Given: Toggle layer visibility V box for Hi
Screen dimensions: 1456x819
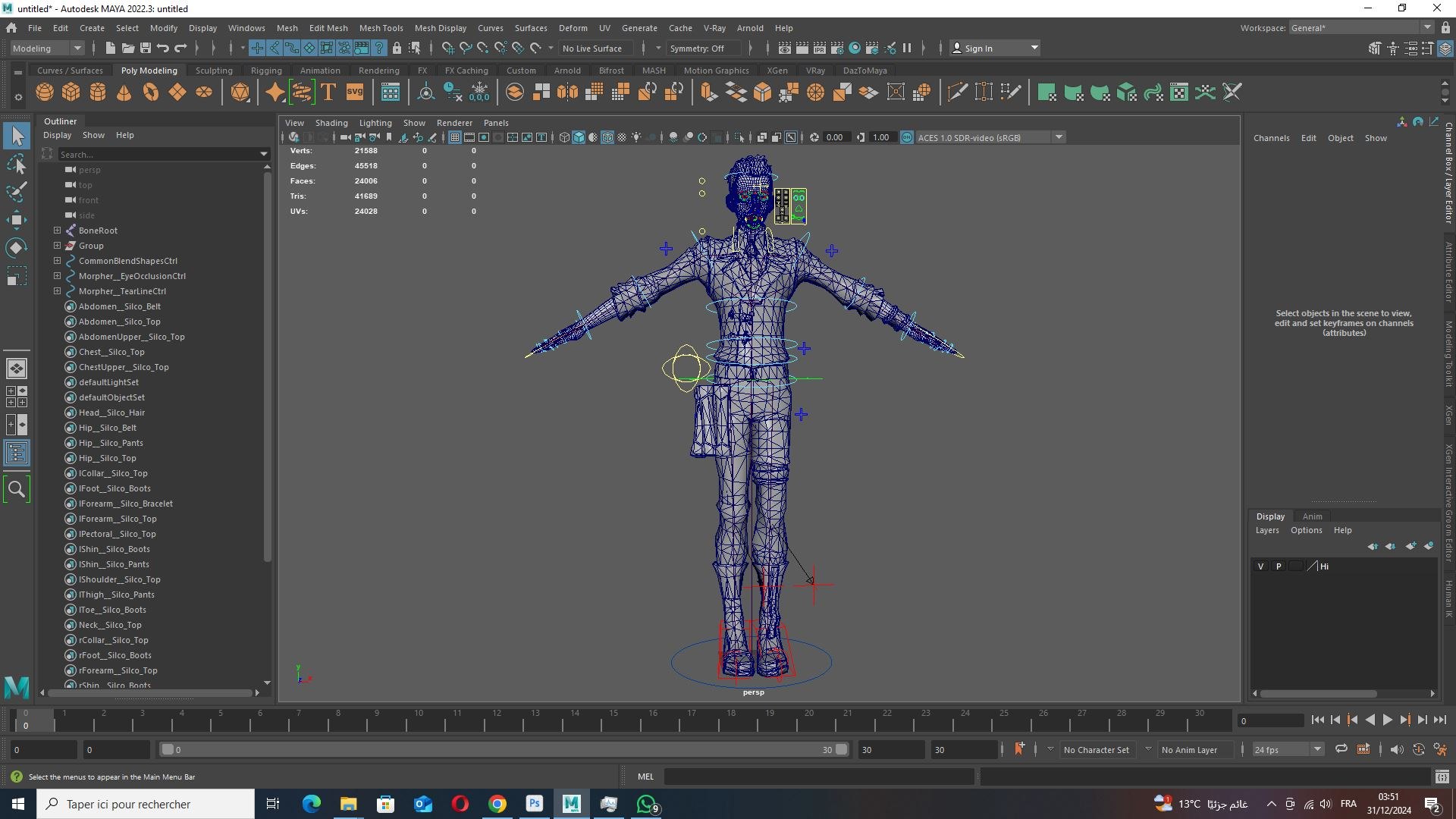Looking at the screenshot, I should (1261, 566).
